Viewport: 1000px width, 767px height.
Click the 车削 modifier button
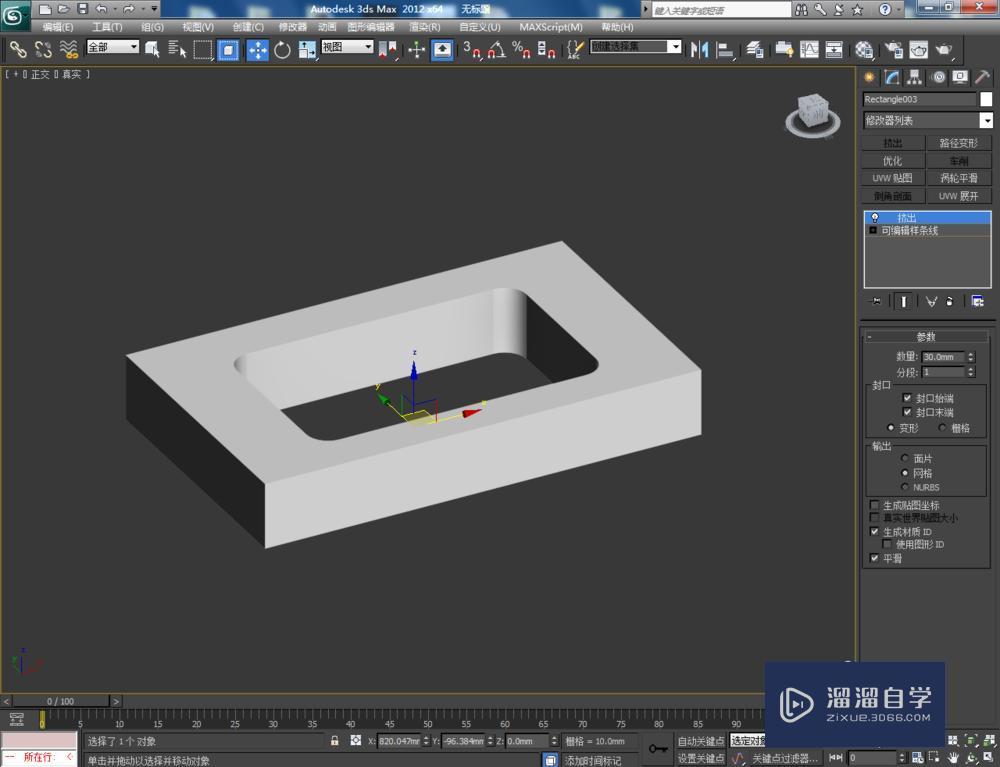[960, 160]
